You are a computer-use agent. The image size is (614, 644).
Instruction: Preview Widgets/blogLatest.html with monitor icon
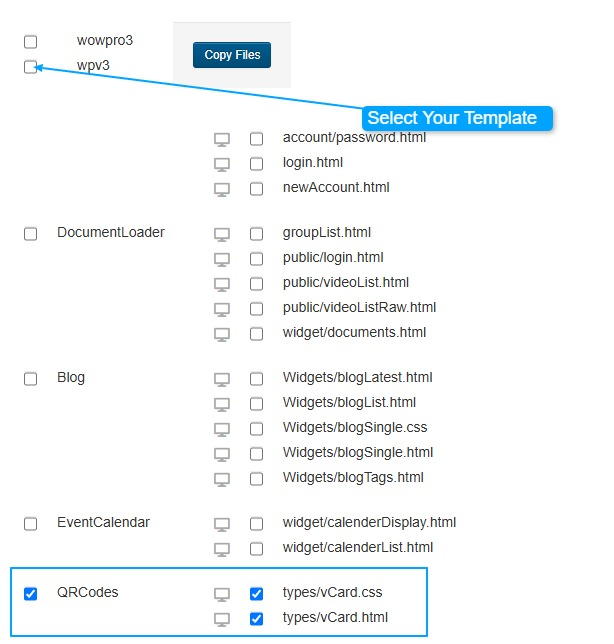(222, 378)
